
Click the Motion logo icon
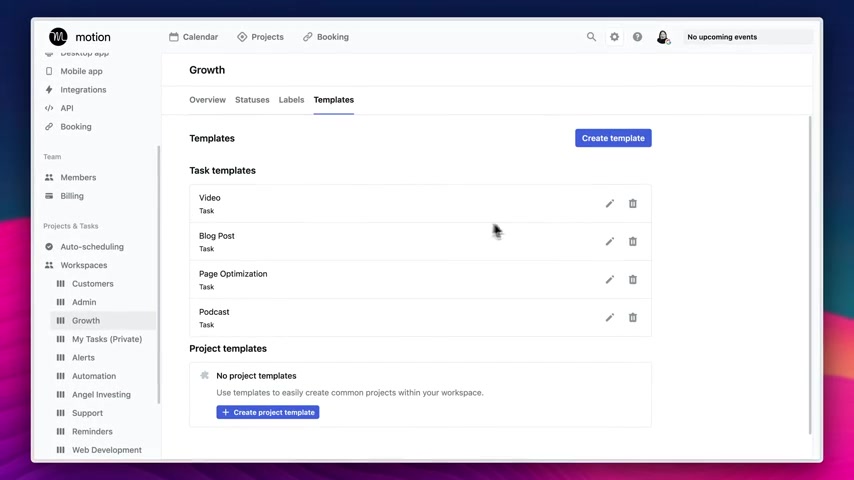(x=58, y=37)
